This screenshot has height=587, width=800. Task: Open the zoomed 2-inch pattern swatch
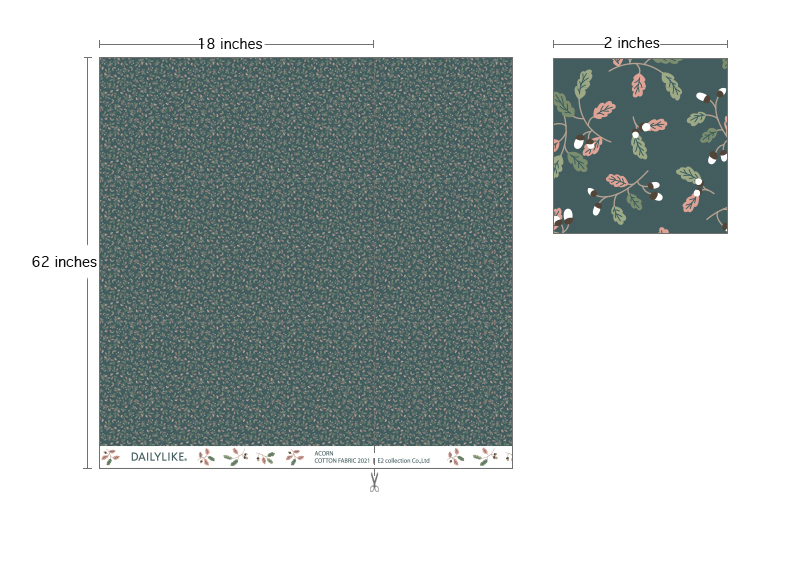click(640, 146)
